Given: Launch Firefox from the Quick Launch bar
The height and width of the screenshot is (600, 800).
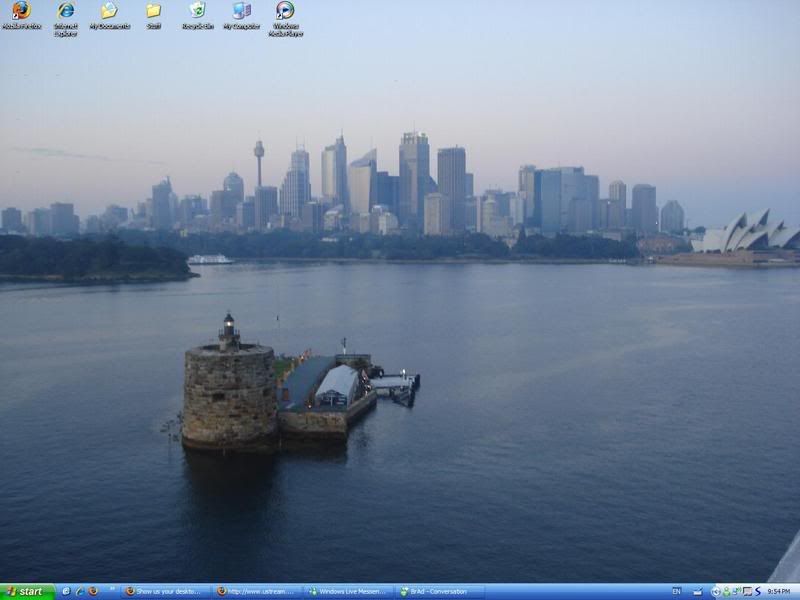Looking at the screenshot, I should coord(93,591).
